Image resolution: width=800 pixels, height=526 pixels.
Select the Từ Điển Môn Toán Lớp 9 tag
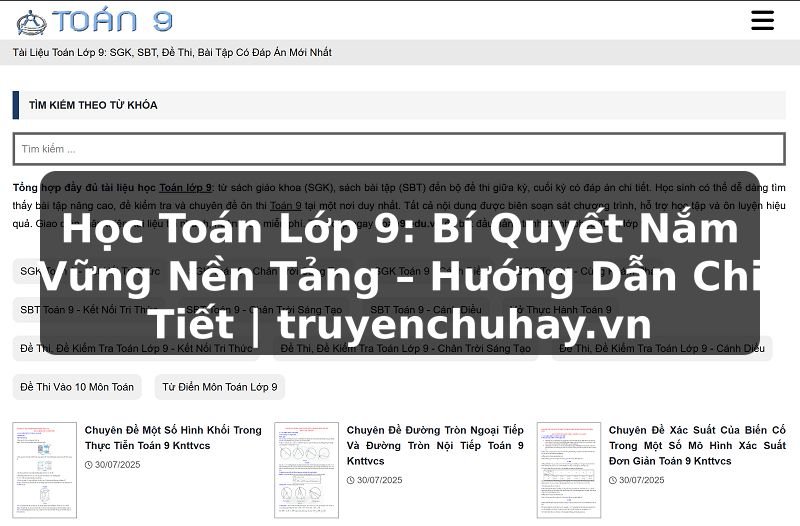(x=219, y=387)
